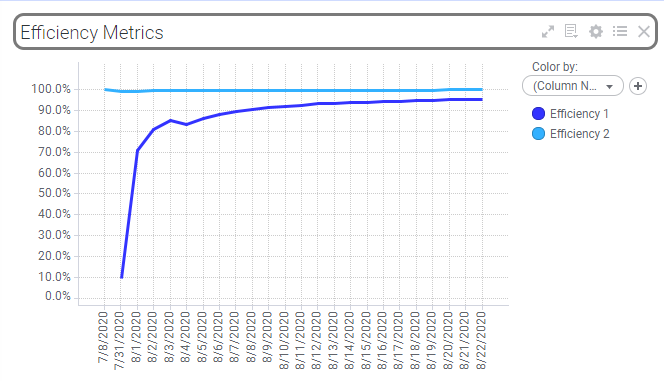Click the 8/6/2020 x-axis date

(219, 337)
